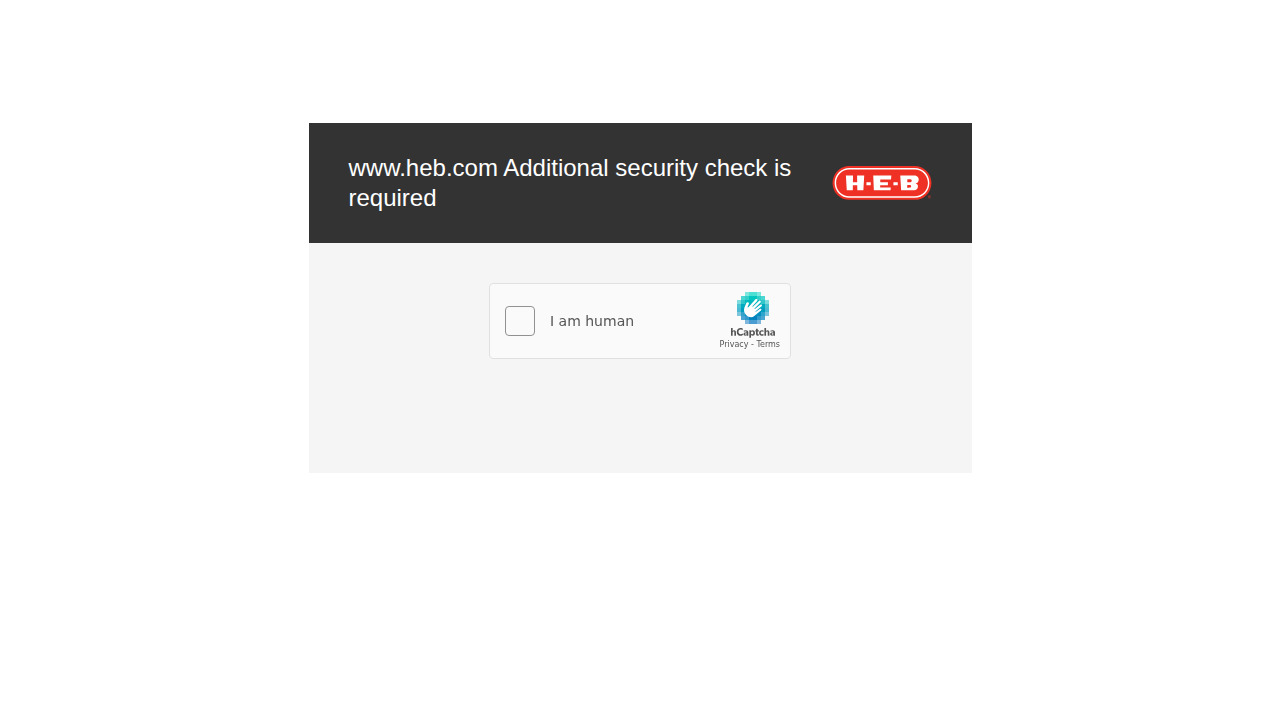Click the word human beside the checkbox
This screenshot has width=1280, height=720.
[609, 321]
